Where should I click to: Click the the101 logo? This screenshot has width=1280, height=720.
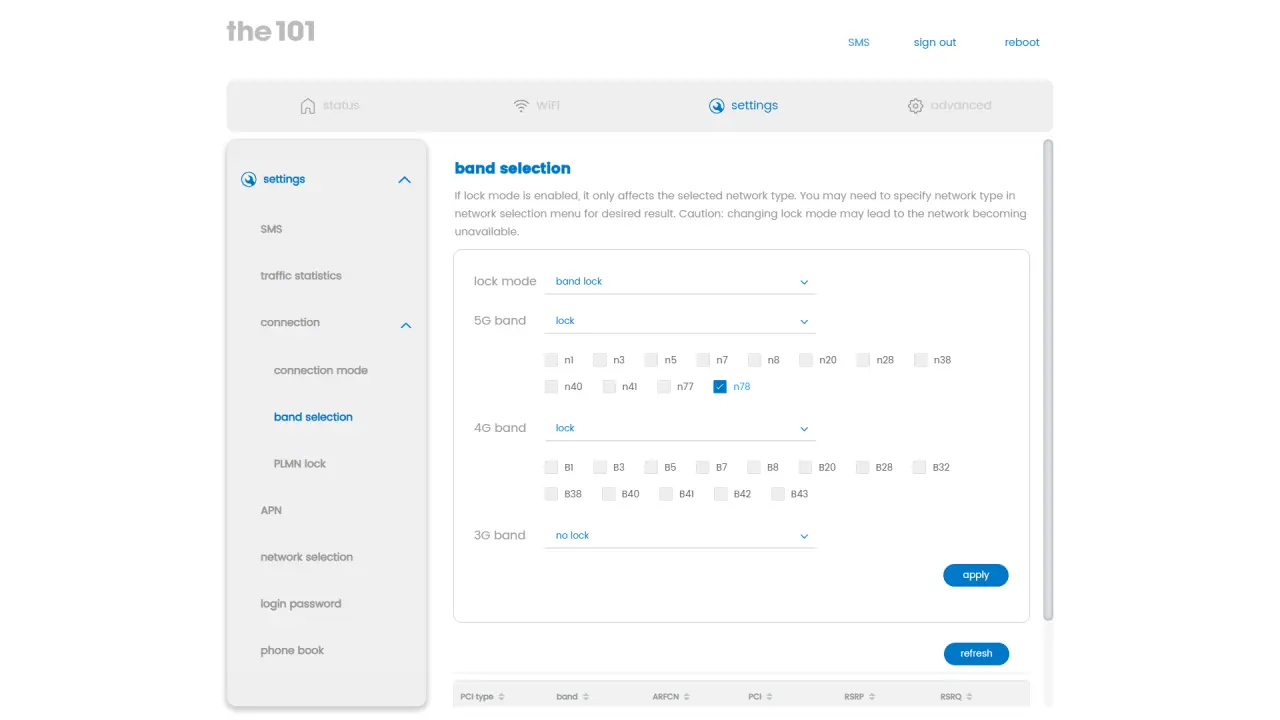click(271, 31)
